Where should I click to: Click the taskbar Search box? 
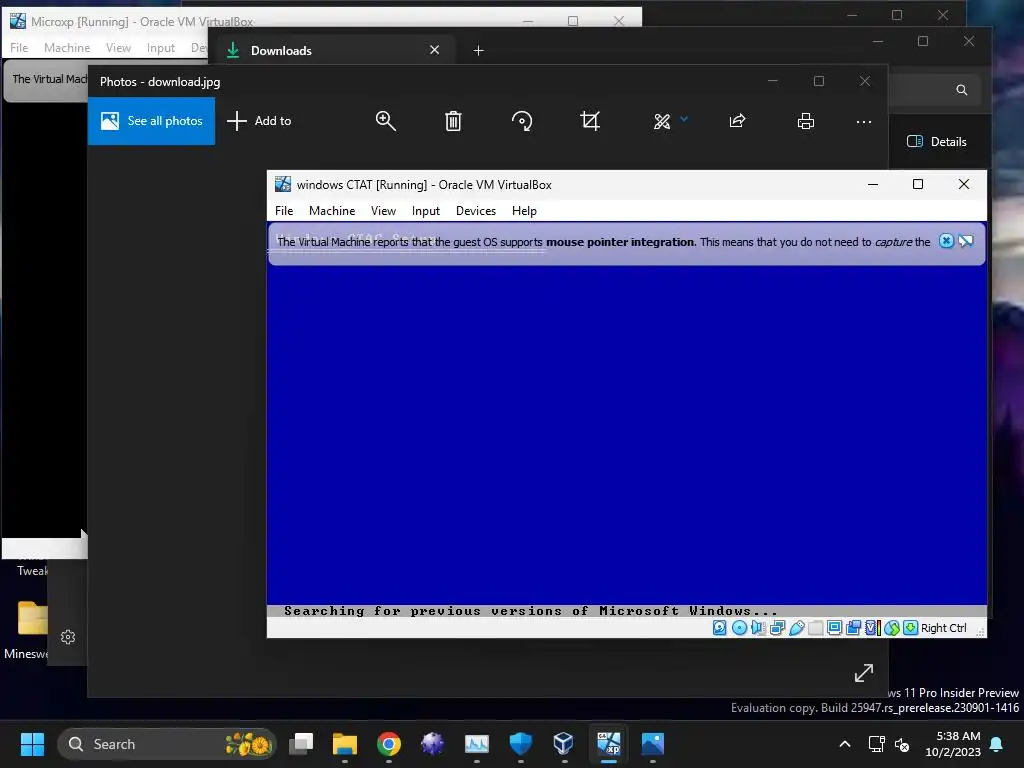coord(167,744)
